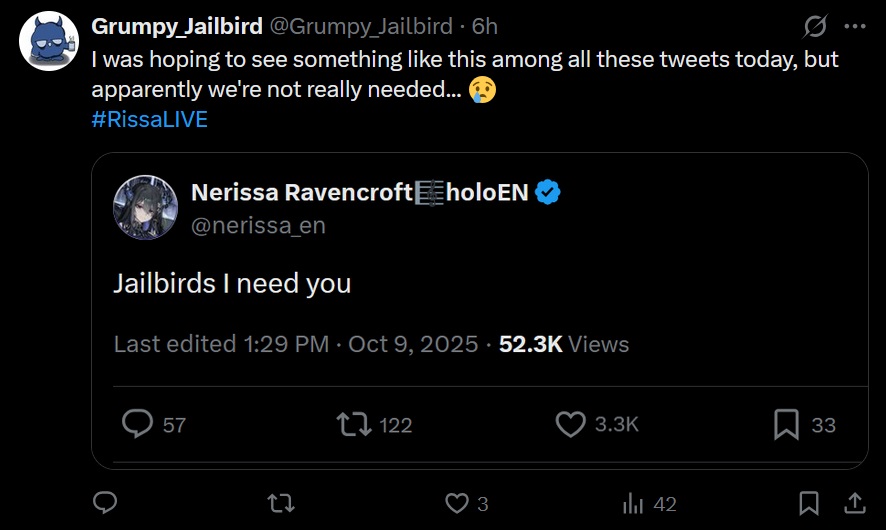Bookmark the quoted tweet with 33 bookmarks

coord(786,424)
